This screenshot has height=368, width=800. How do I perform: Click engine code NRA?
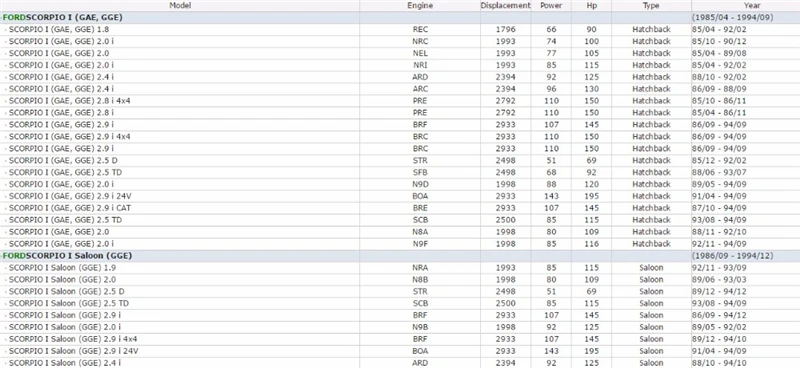click(420, 267)
